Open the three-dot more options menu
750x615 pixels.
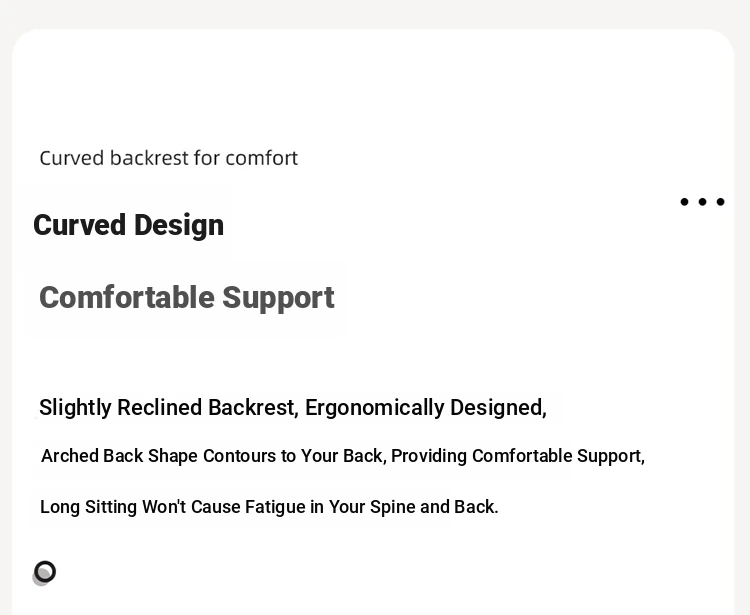point(702,202)
